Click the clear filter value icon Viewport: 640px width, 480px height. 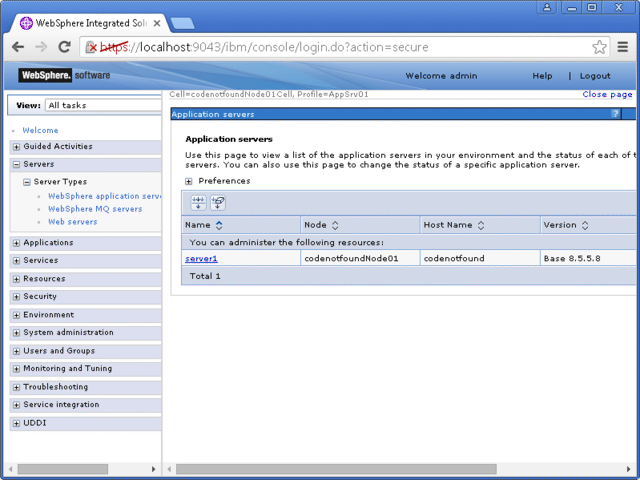click(218, 203)
